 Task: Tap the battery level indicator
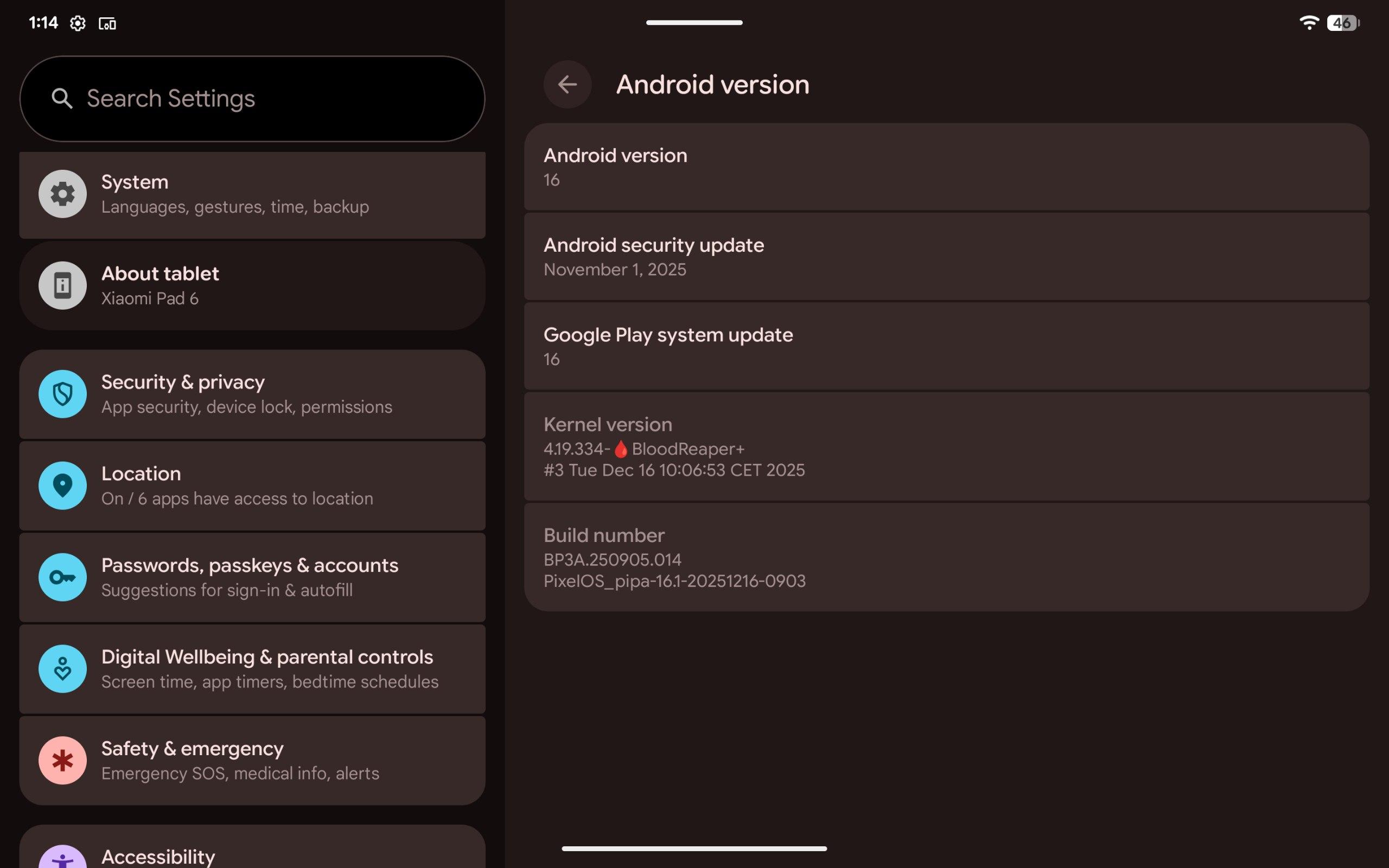coord(1342,23)
